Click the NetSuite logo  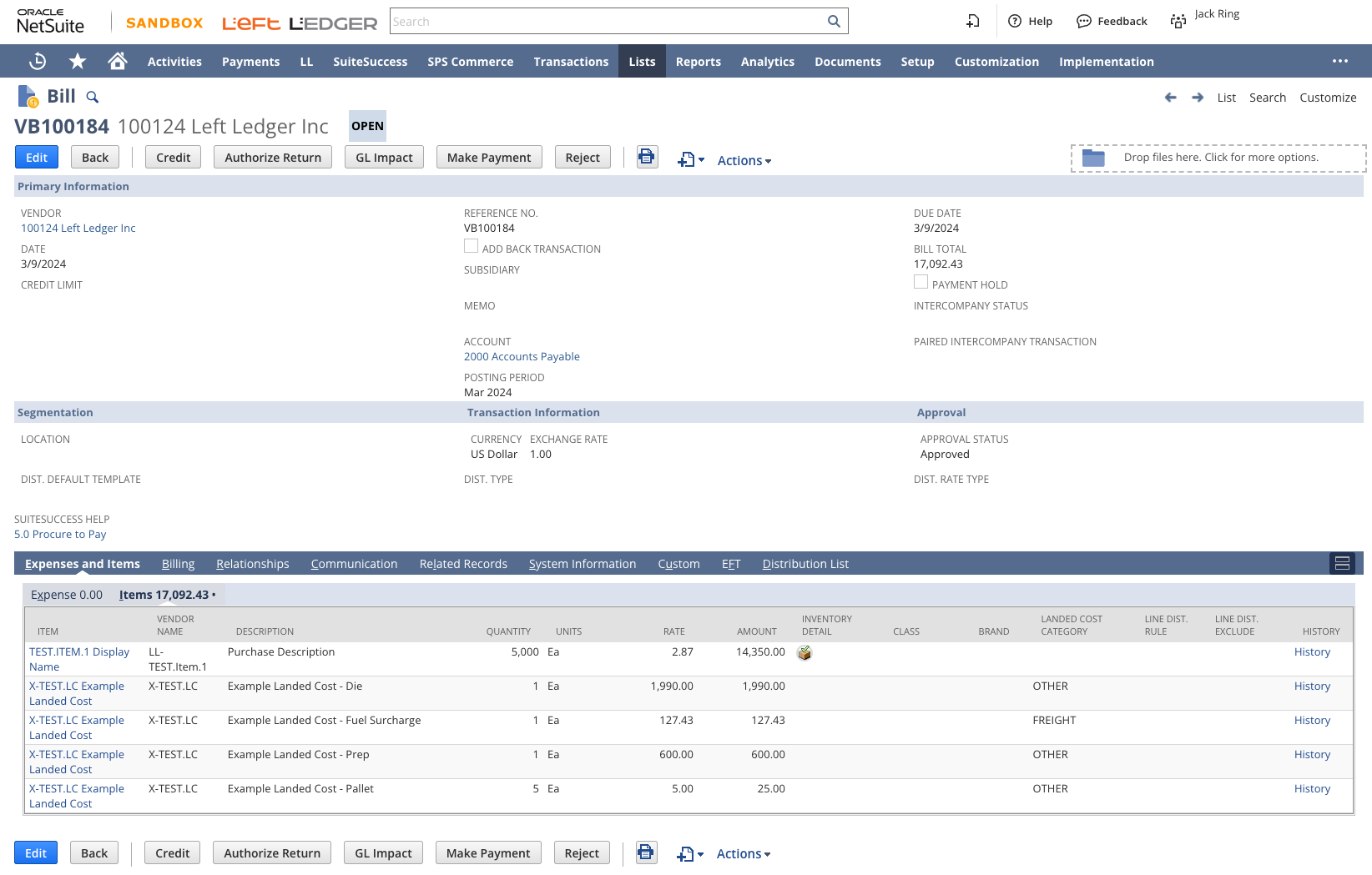coord(50,22)
